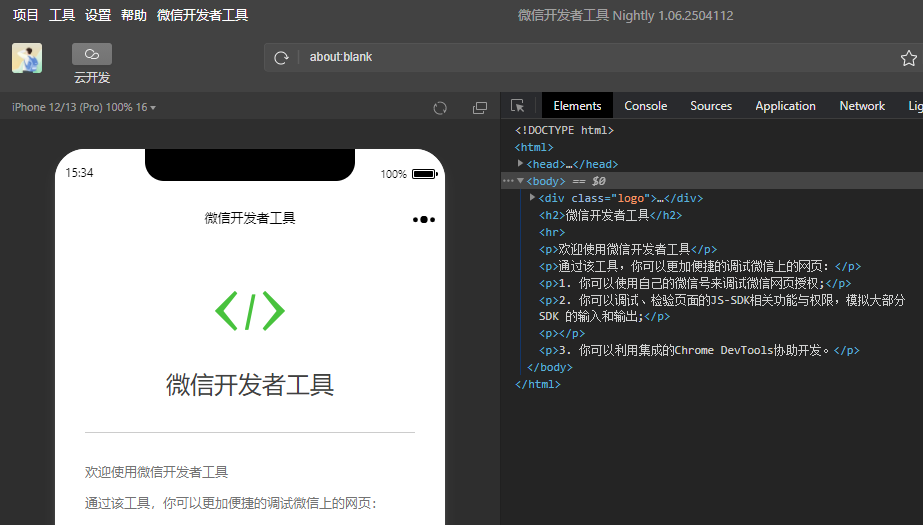
Task: Select the p 欢迎使用微信开发者工具 element
Action: (x=627, y=250)
